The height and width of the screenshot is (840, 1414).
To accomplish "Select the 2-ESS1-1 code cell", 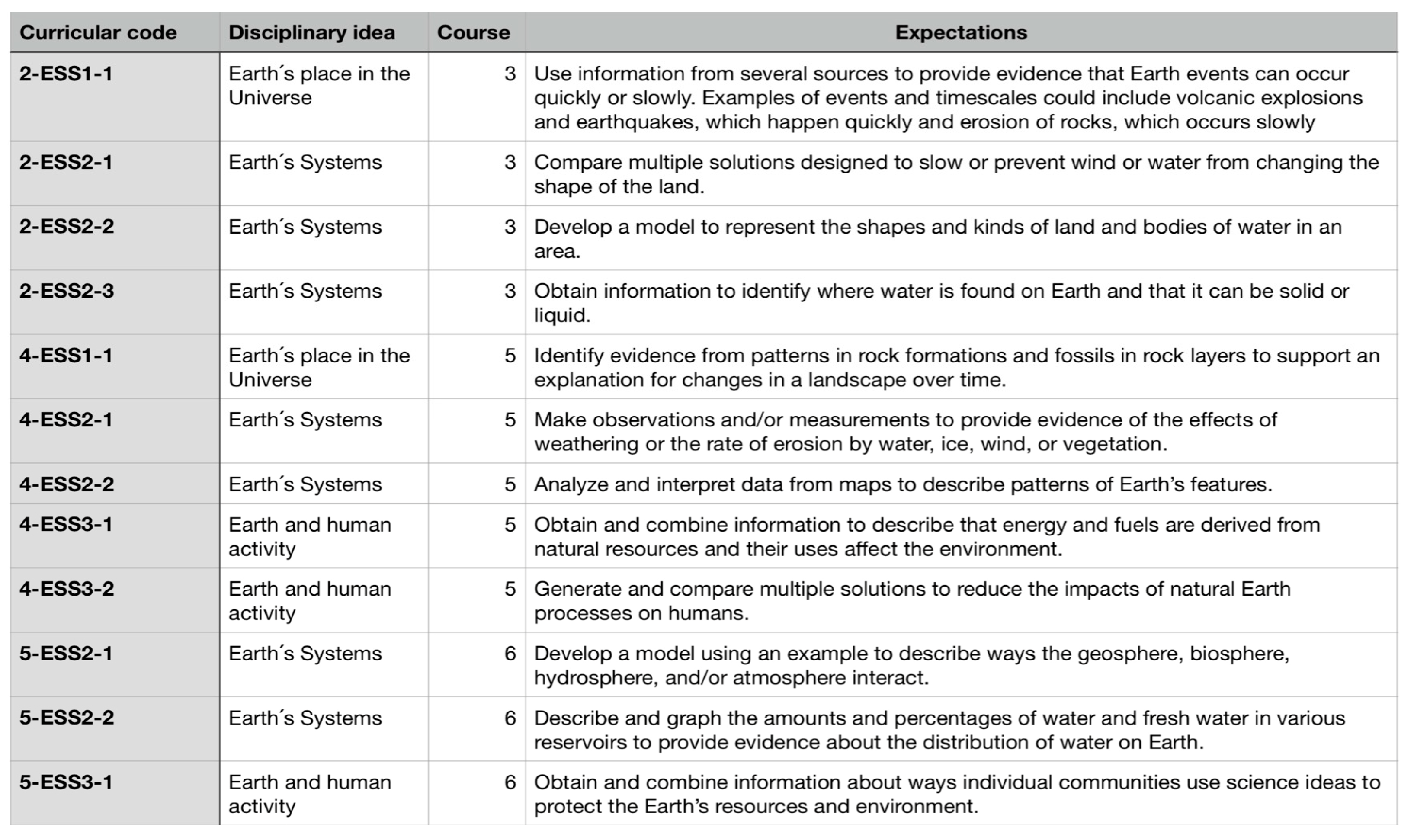I will click(x=66, y=74).
